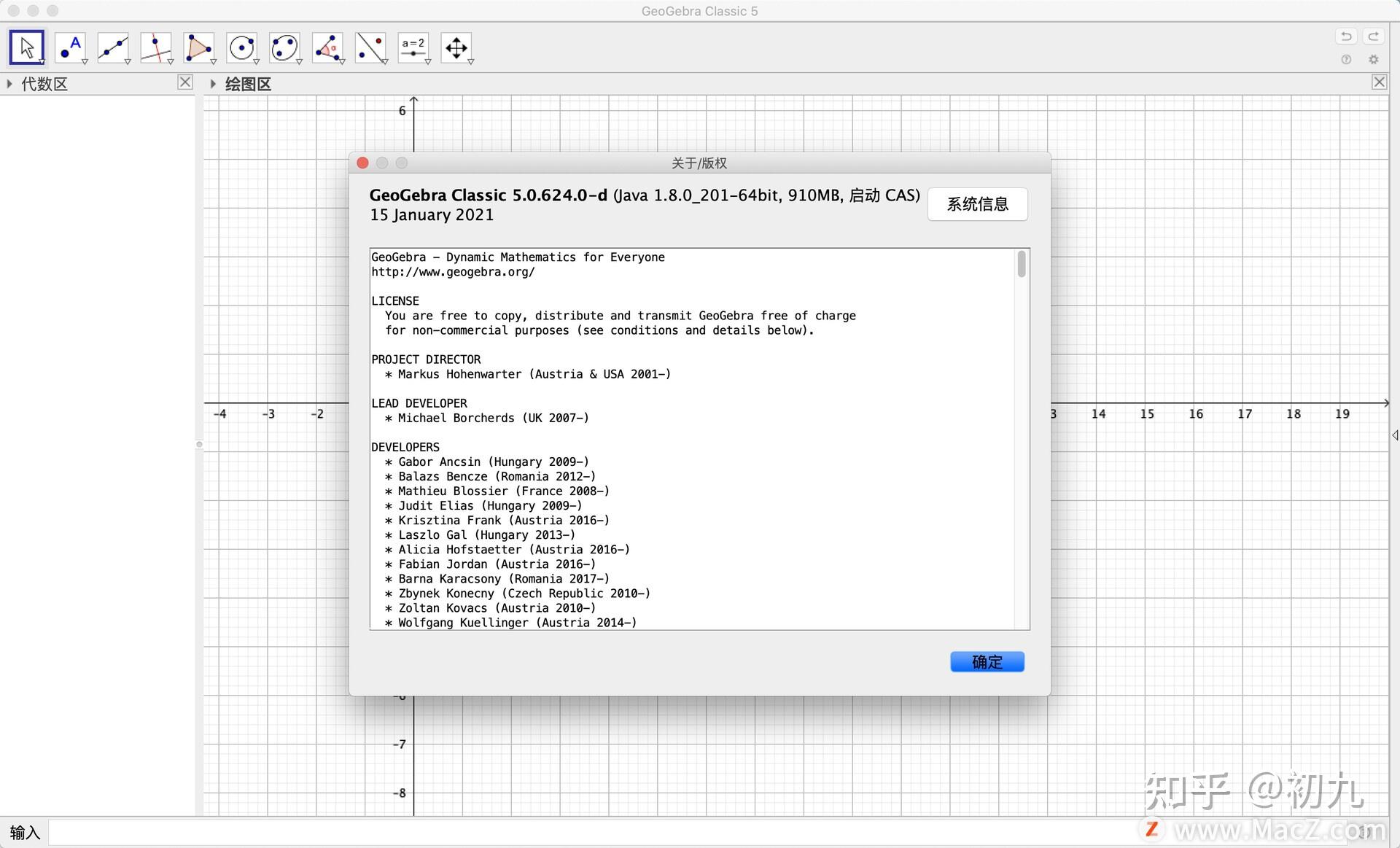Open the Circle tool dropdown arrow
Screen dimensions: 1400x848
[x=257, y=62]
